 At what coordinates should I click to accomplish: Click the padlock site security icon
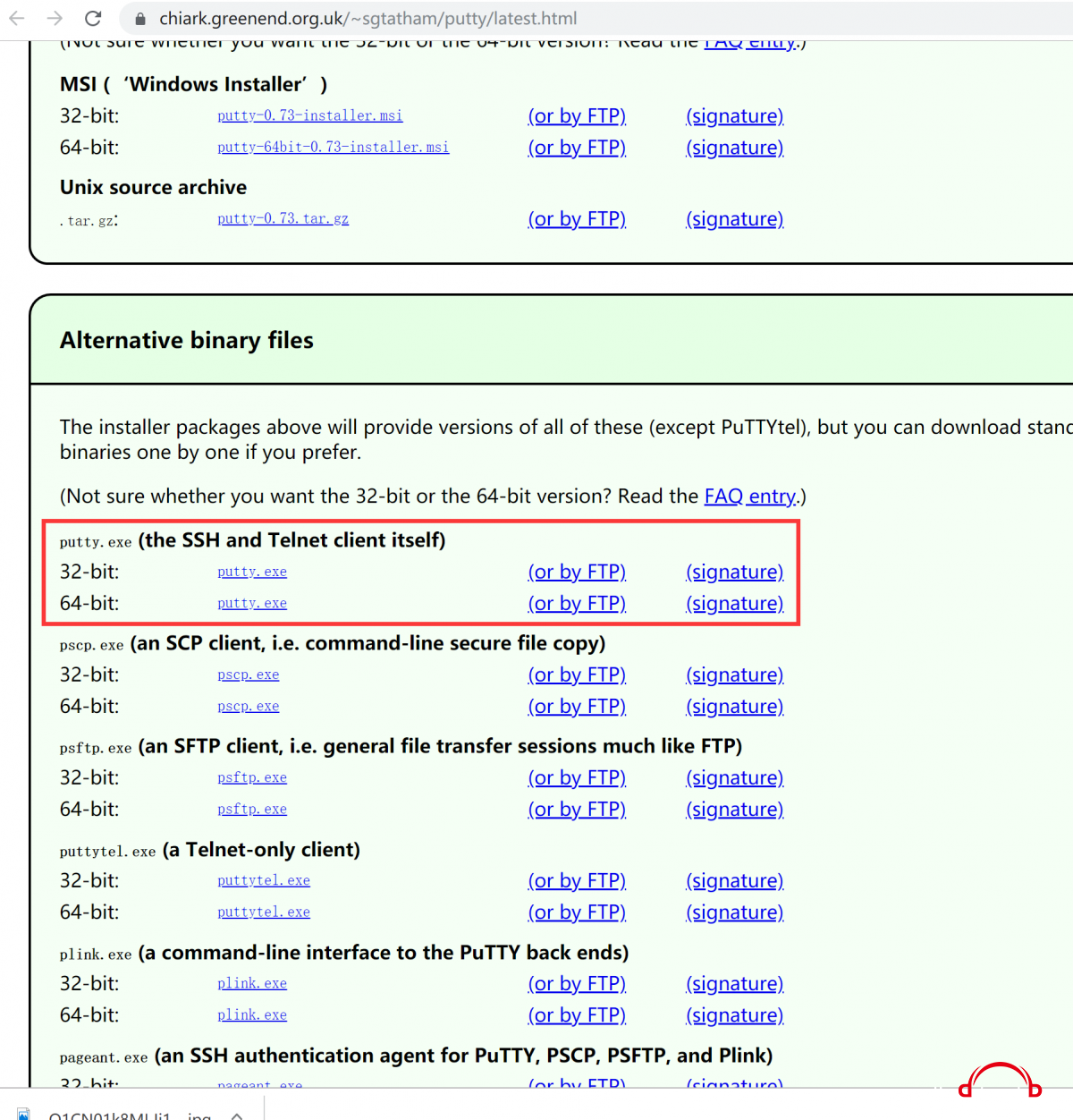point(140,19)
